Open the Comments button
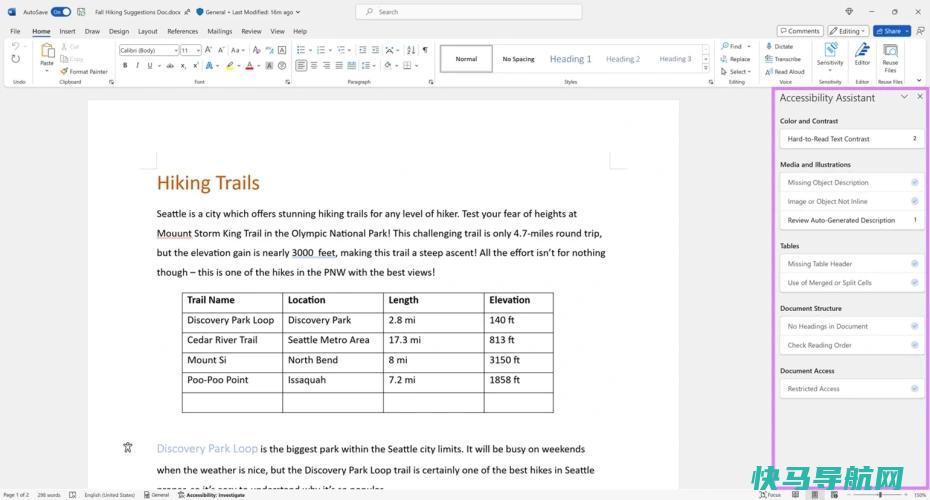This screenshot has width=930, height=500. coord(800,31)
